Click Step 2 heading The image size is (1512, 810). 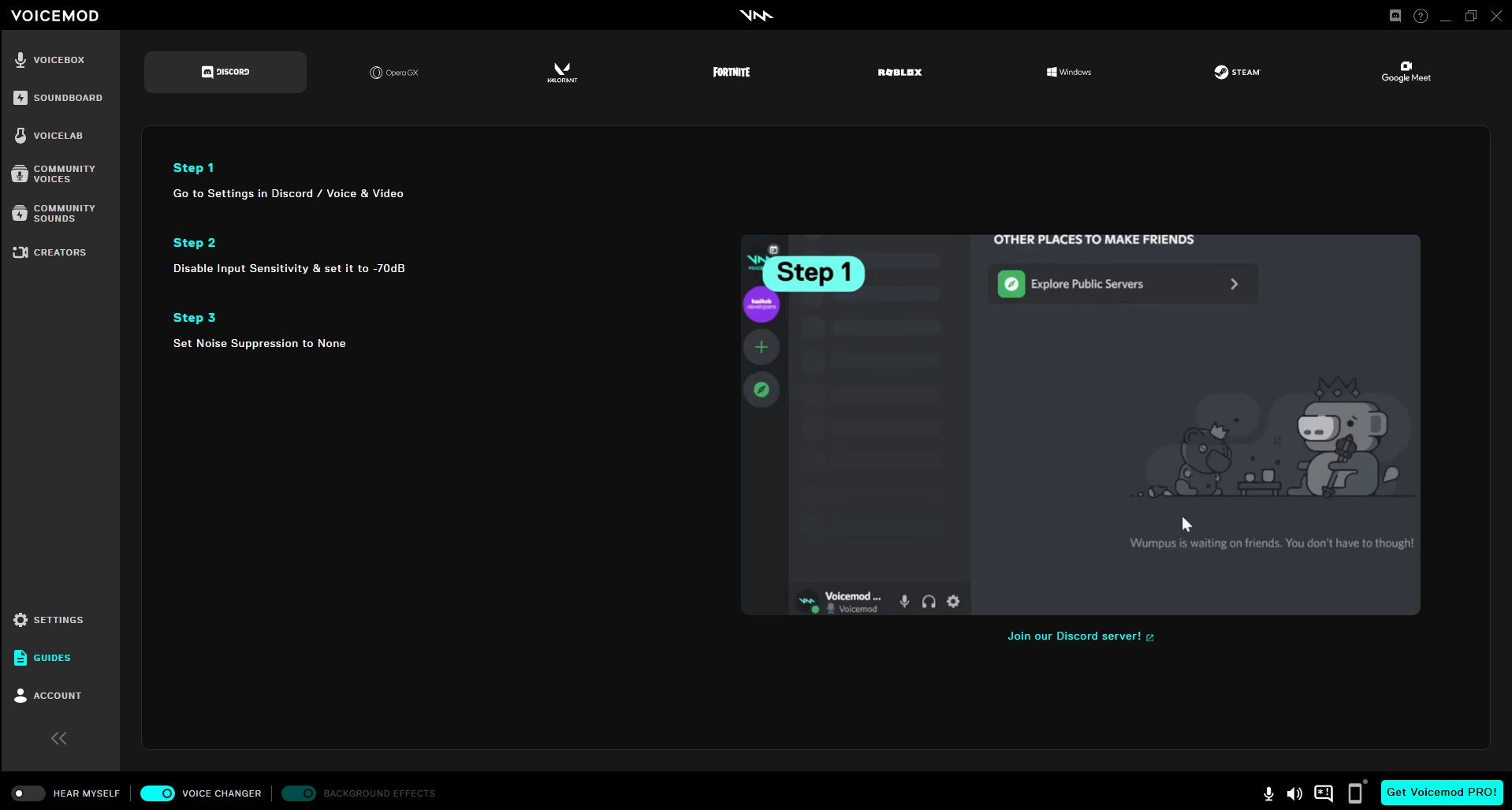pos(194,243)
